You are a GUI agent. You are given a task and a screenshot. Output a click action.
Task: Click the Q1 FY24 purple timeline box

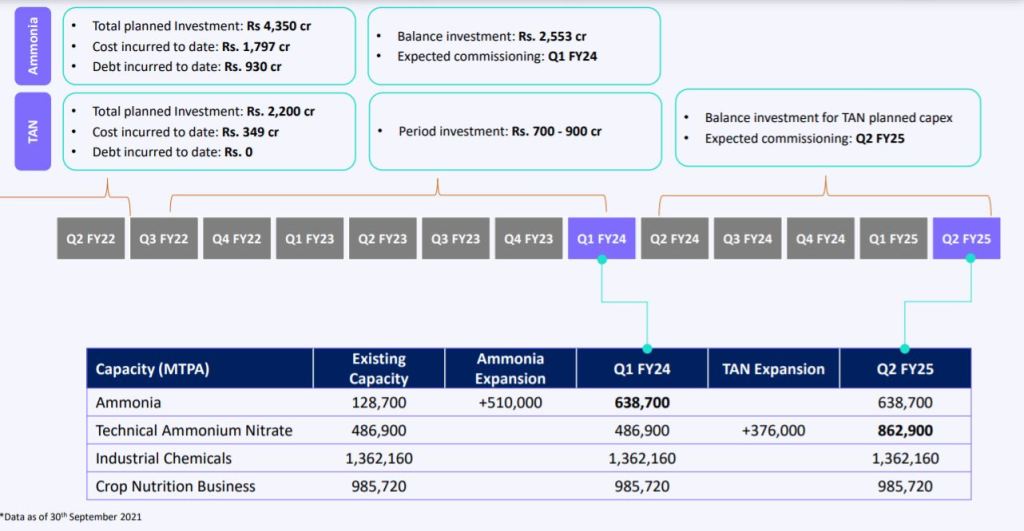(601, 239)
